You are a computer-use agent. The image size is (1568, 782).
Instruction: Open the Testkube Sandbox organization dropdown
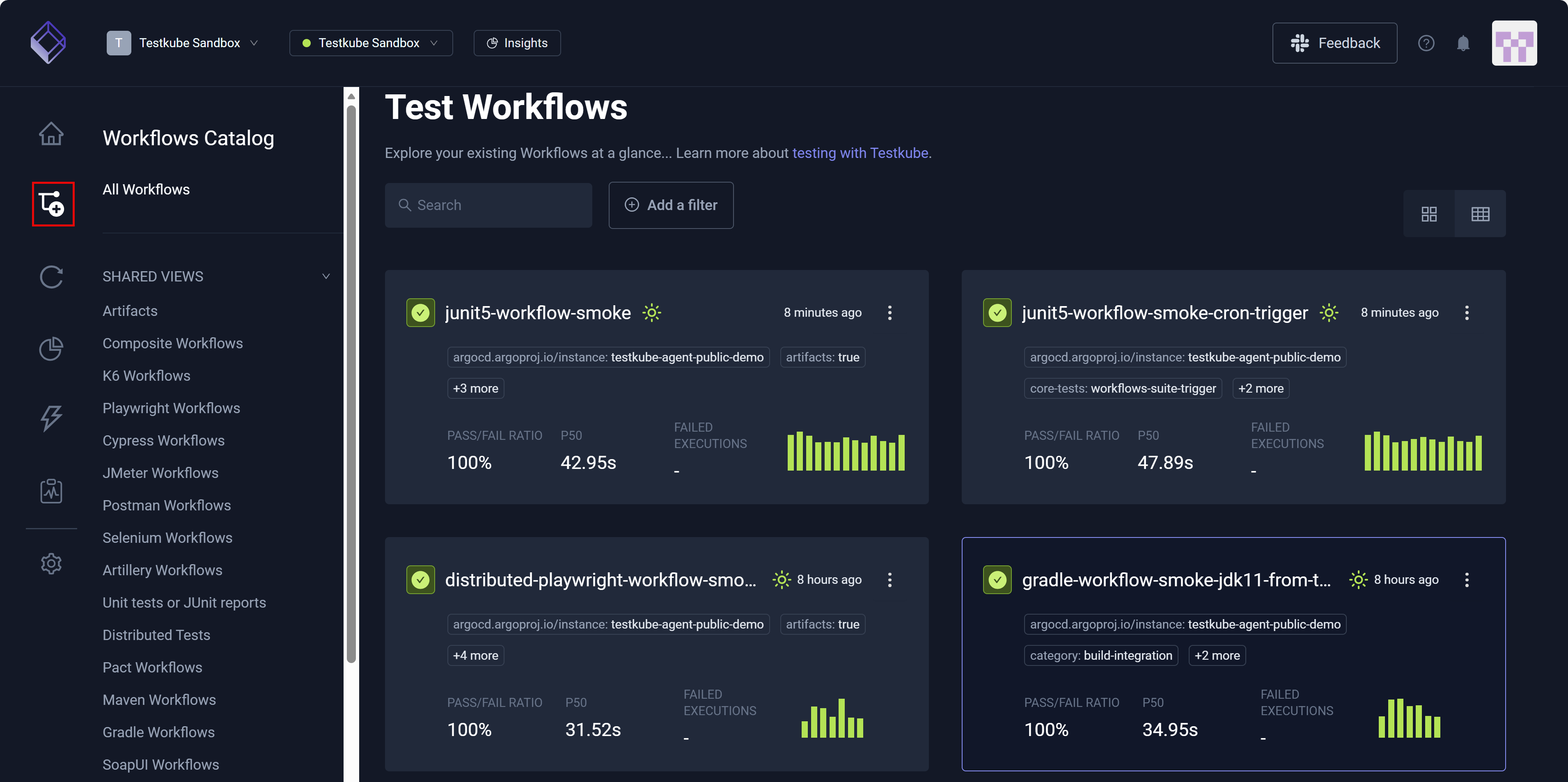pos(186,43)
